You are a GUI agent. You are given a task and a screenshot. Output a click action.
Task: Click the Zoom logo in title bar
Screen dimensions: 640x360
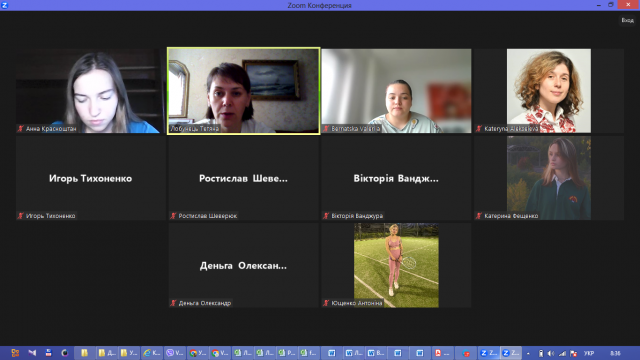click(x=4, y=5)
